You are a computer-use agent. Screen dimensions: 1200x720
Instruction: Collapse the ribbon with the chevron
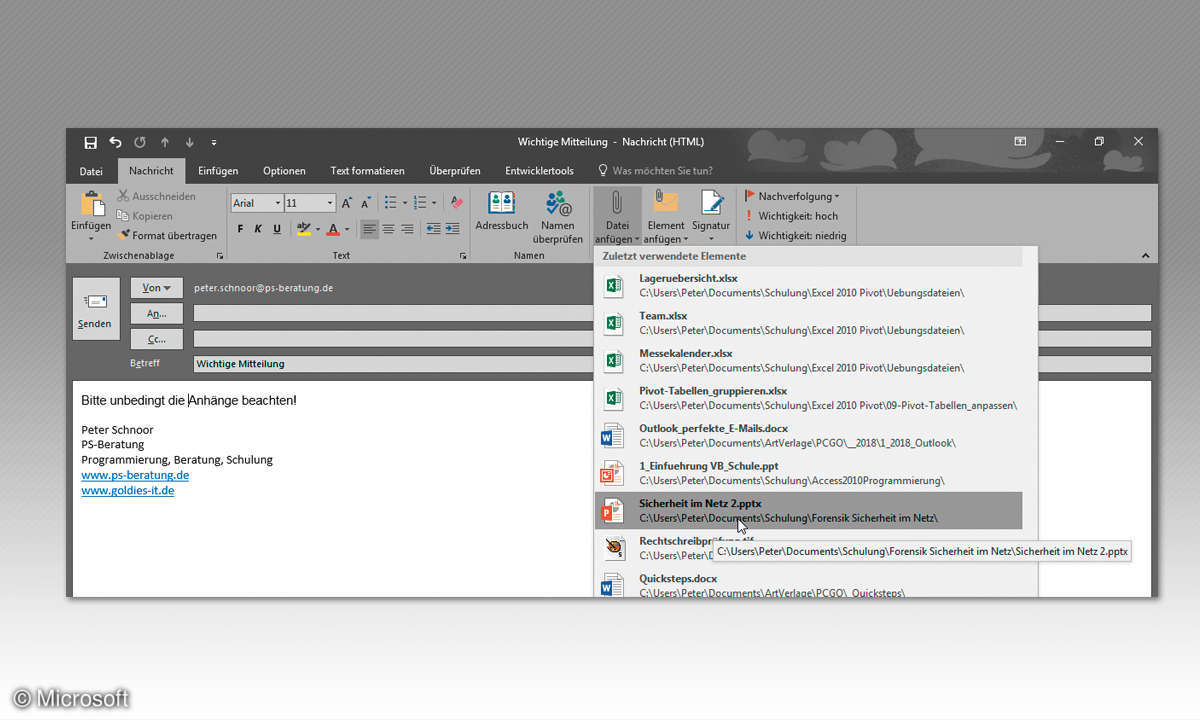click(1145, 256)
